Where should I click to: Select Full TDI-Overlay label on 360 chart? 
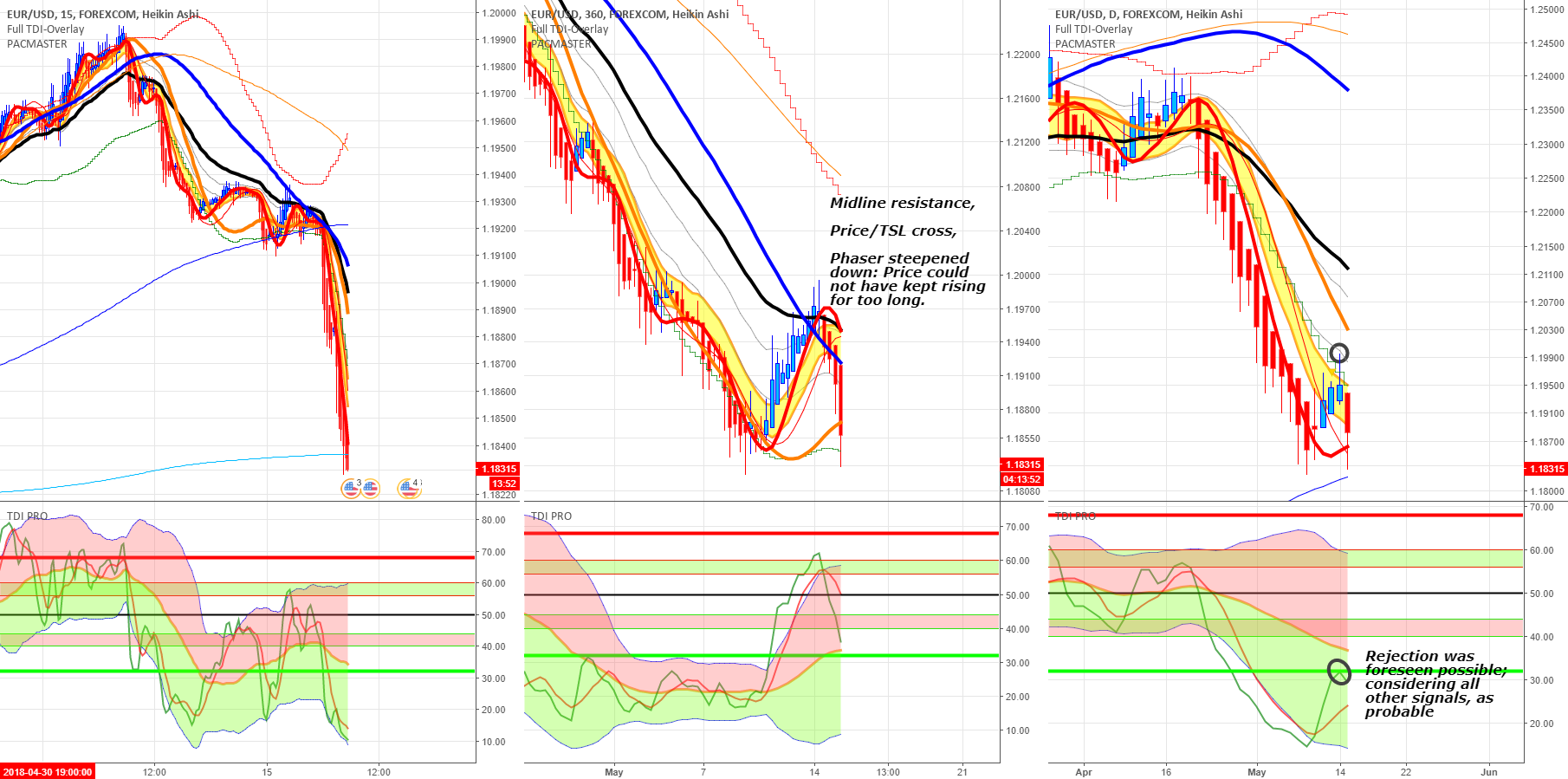pyautogui.click(x=570, y=29)
